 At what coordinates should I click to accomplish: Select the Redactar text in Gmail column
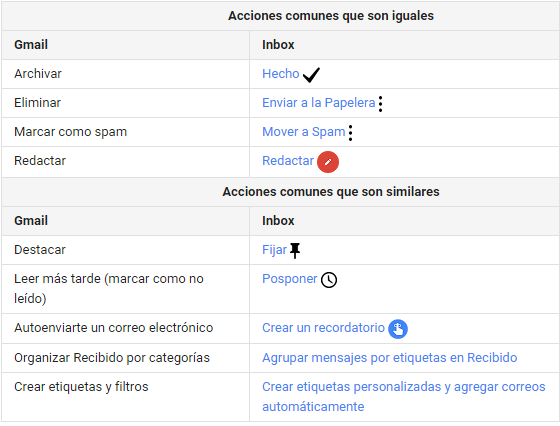coord(40,161)
